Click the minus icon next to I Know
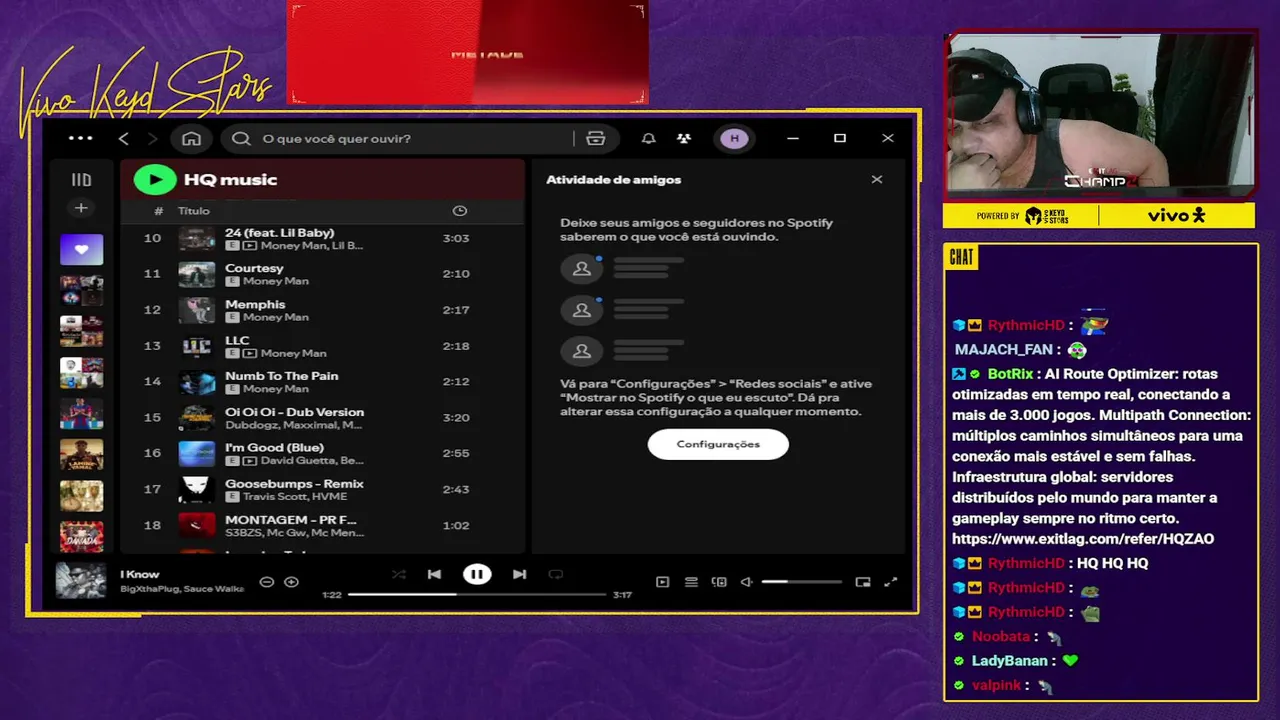Image resolution: width=1280 pixels, height=720 pixels. tap(266, 581)
